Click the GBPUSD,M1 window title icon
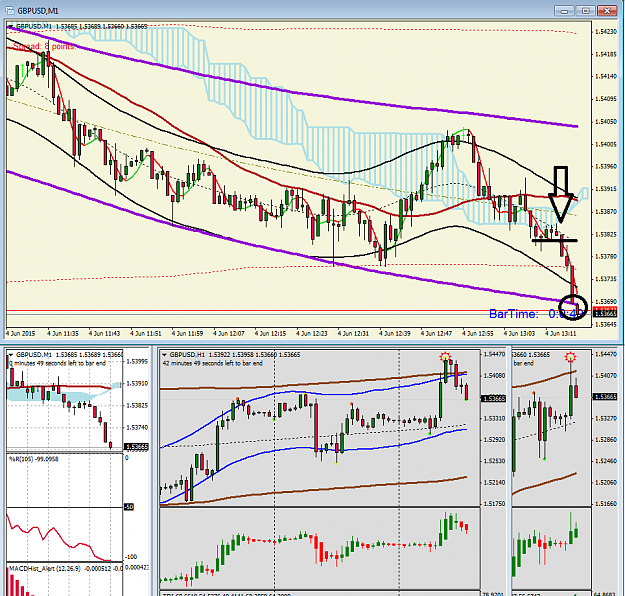This screenshot has width=625, height=596. [x=10, y=10]
